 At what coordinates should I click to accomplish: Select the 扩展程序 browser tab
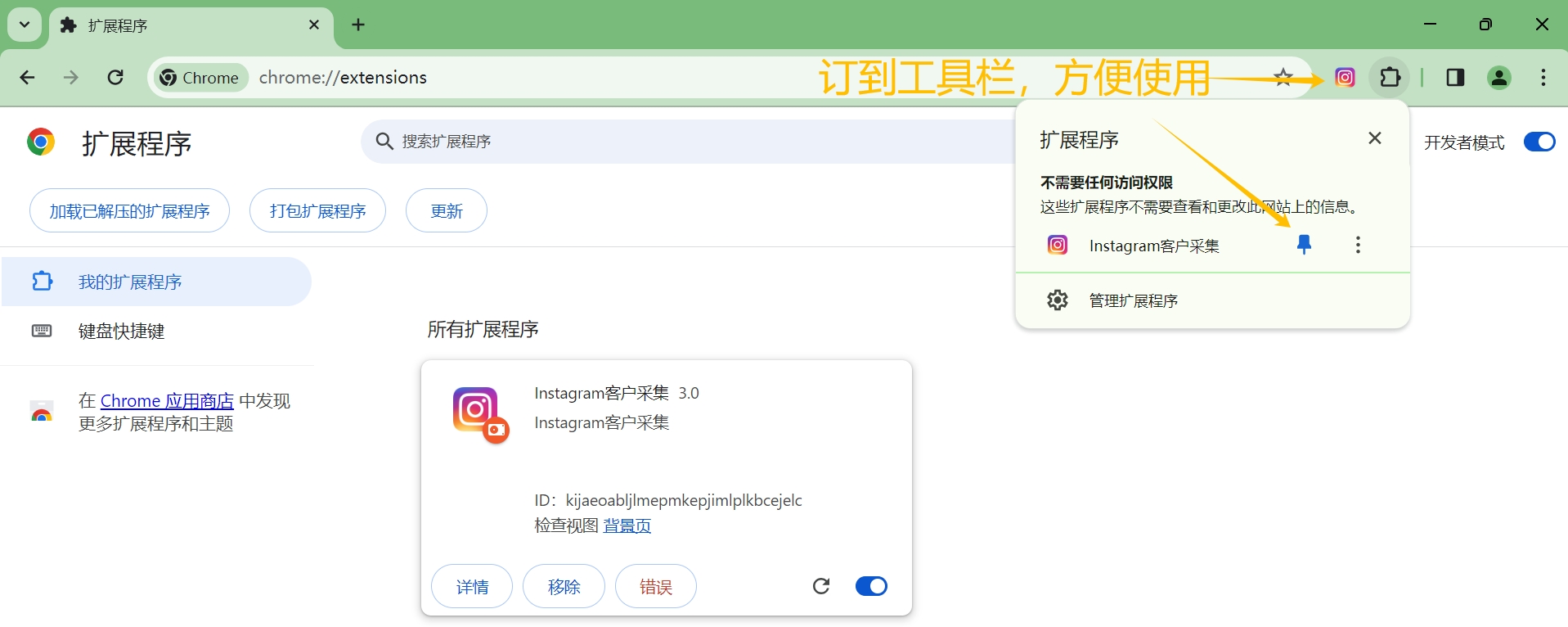(191, 25)
